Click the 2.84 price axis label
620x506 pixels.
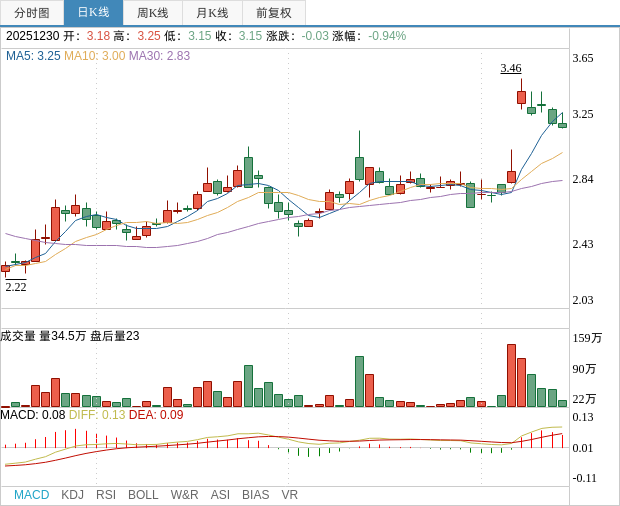583,179
